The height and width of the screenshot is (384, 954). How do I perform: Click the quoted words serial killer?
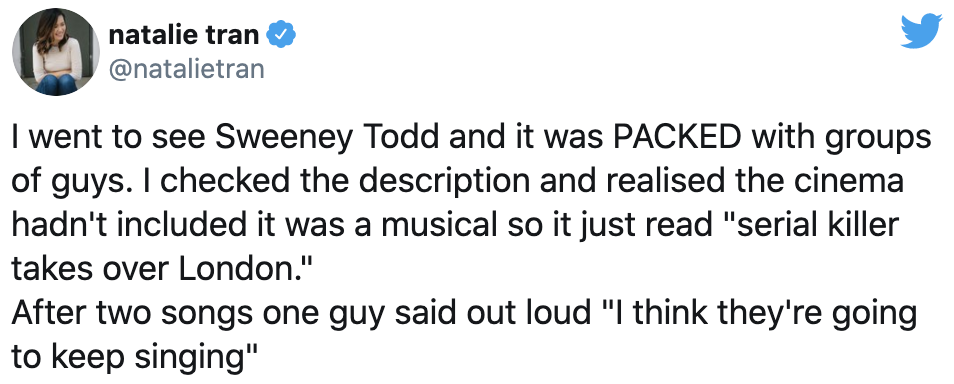point(815,225)
